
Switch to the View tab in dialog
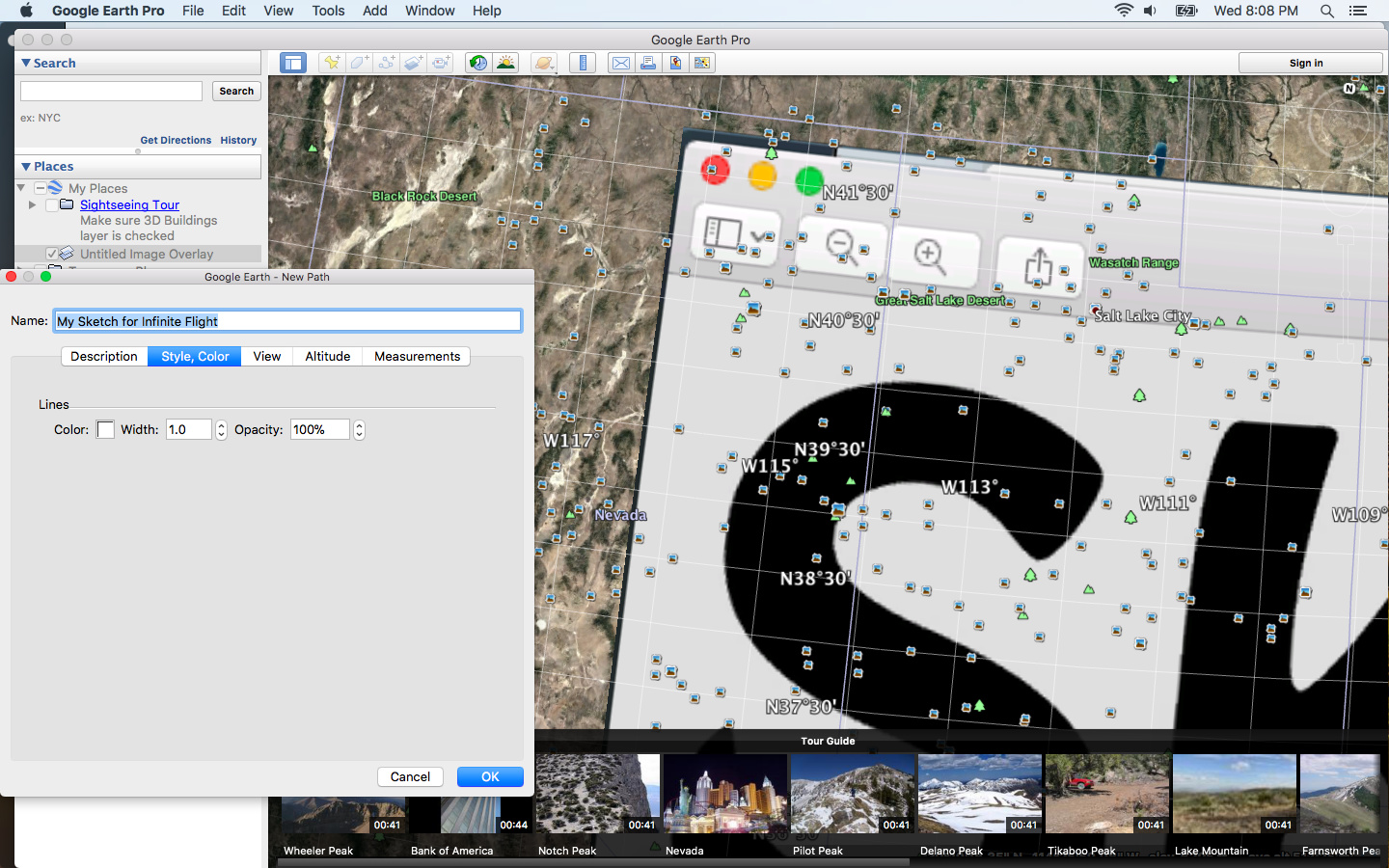click(267, 356)
